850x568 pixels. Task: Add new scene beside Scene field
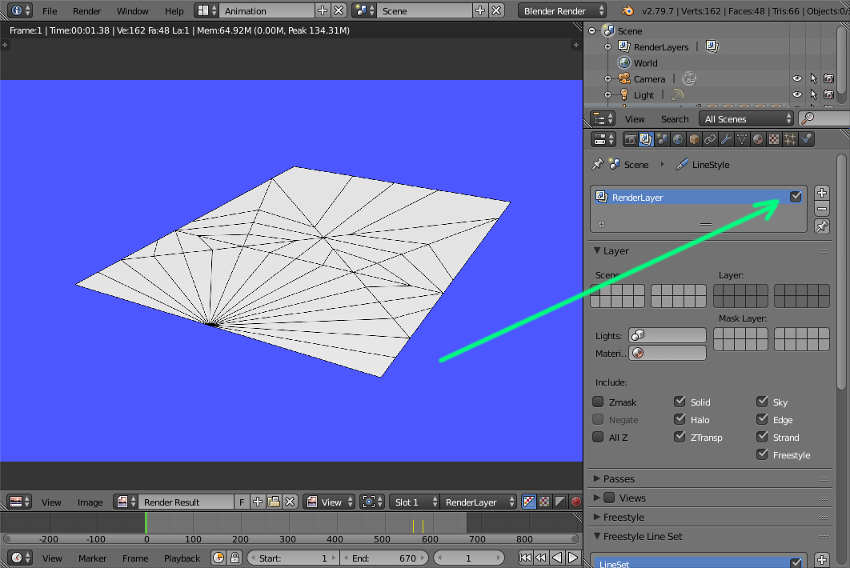click(480, 10)
